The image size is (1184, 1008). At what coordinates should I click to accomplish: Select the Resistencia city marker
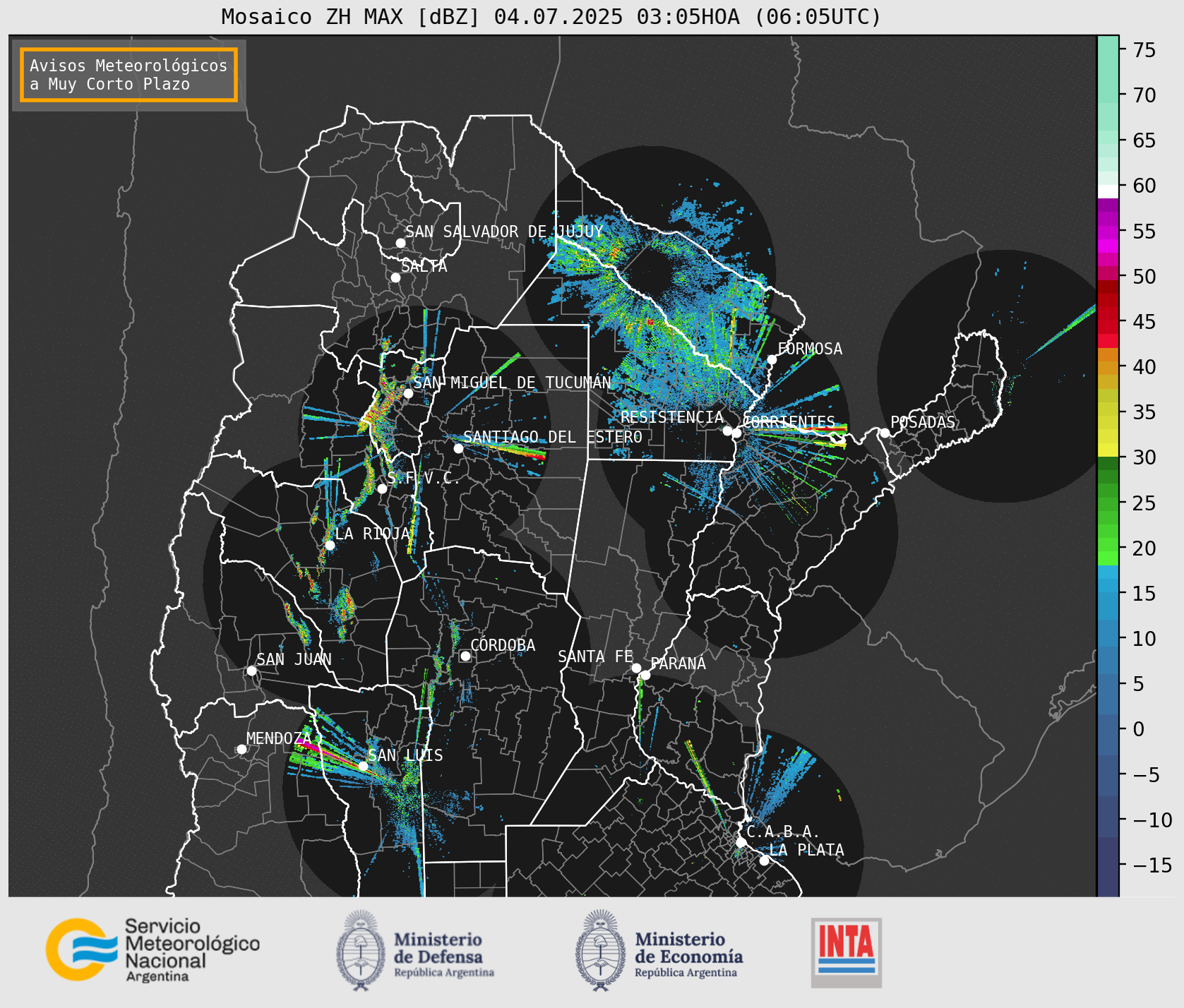(x=727, y=430)
